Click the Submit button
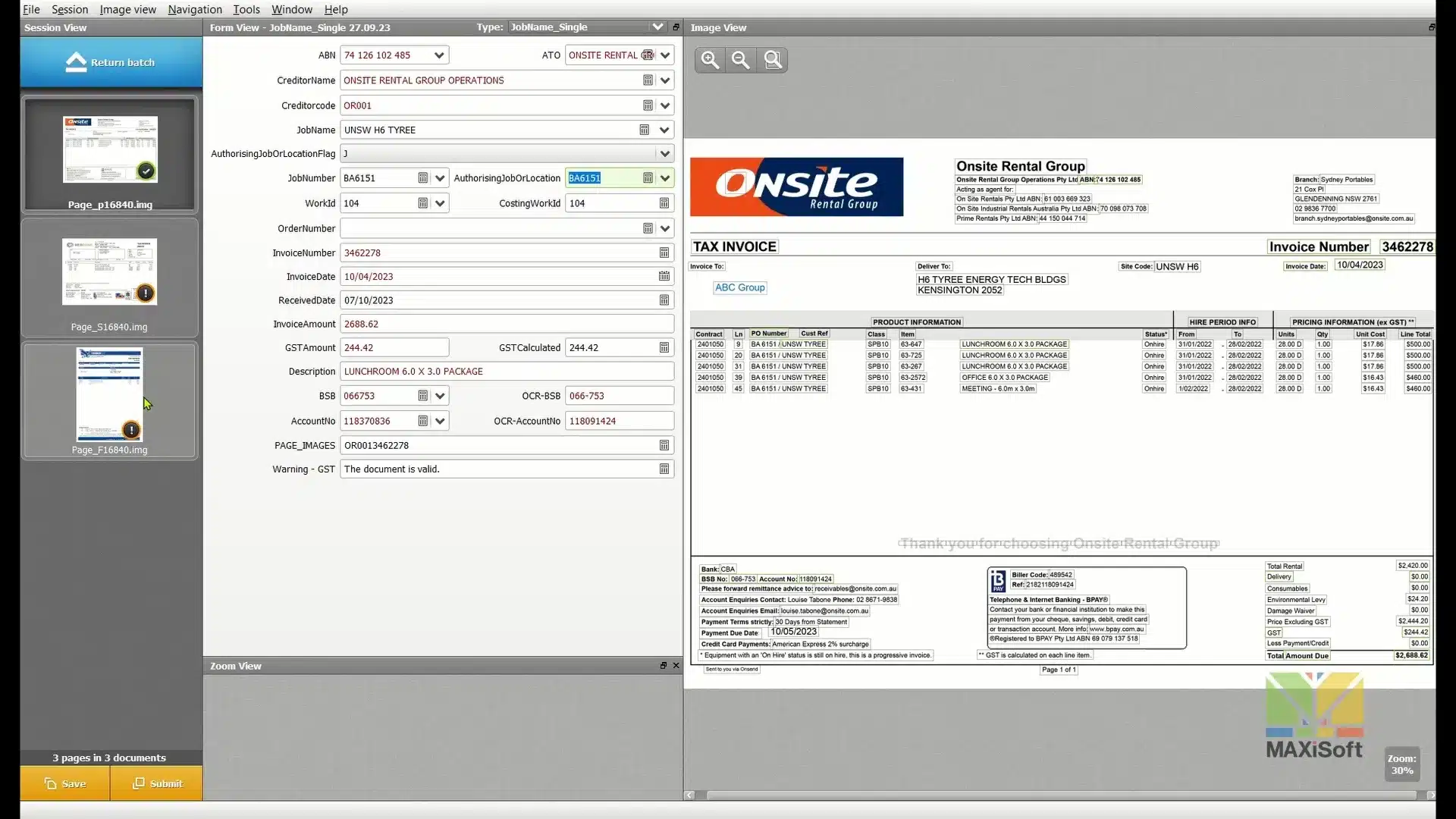 tap(157, 783)
